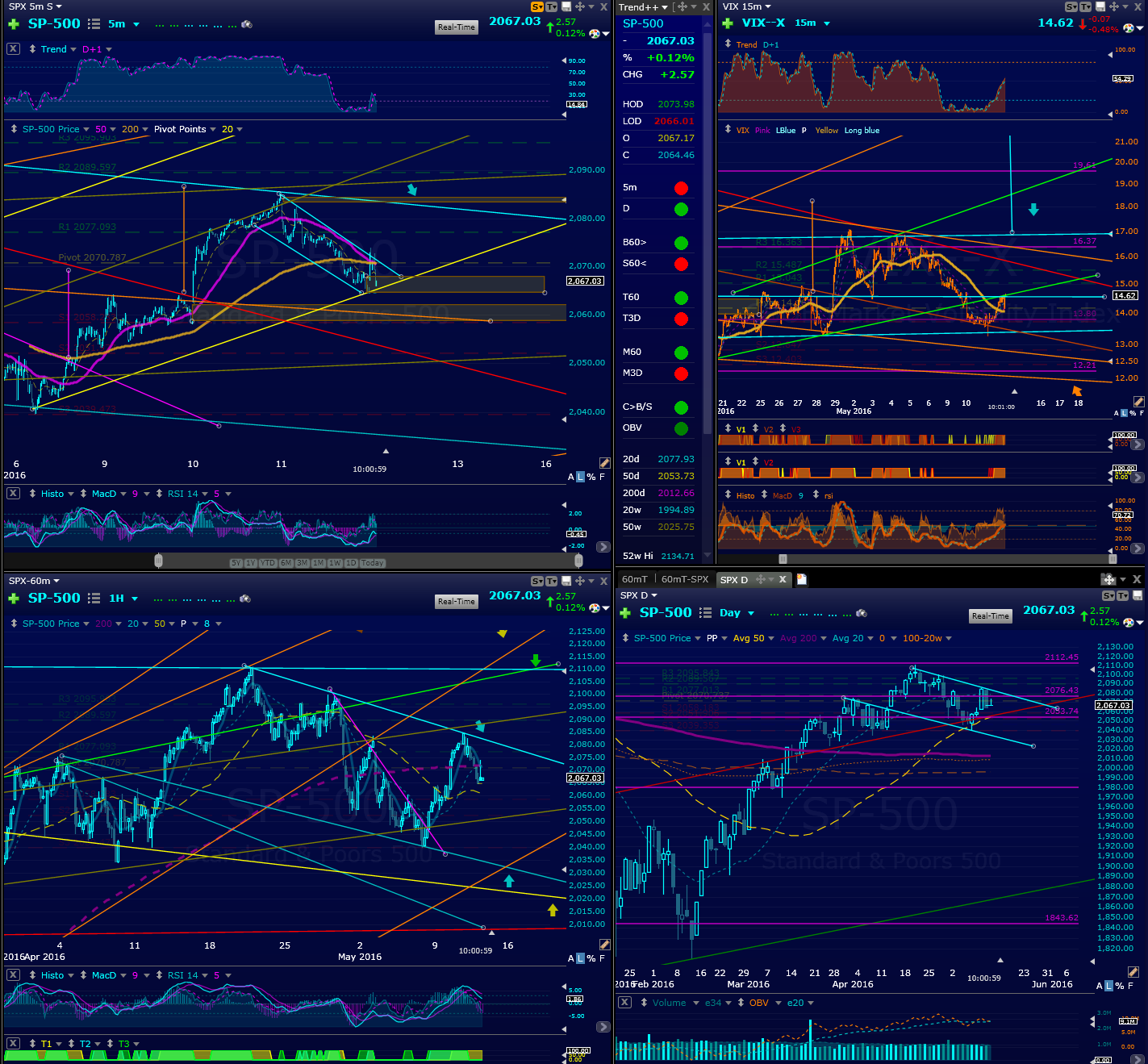
Task: Select the YTD range button
Action: [x=269, y=563]
